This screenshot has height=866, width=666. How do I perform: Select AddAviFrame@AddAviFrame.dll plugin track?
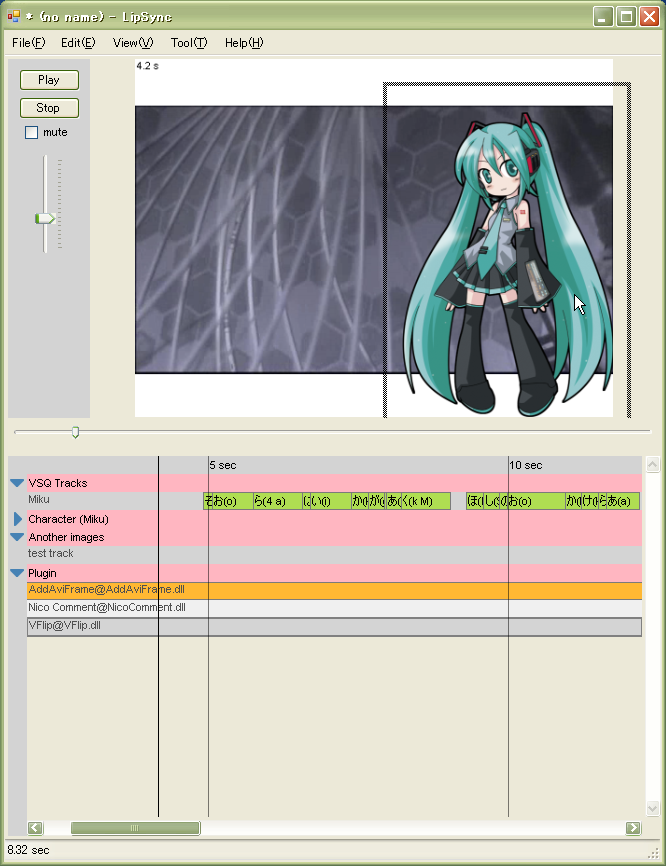(x=334, y=590)
